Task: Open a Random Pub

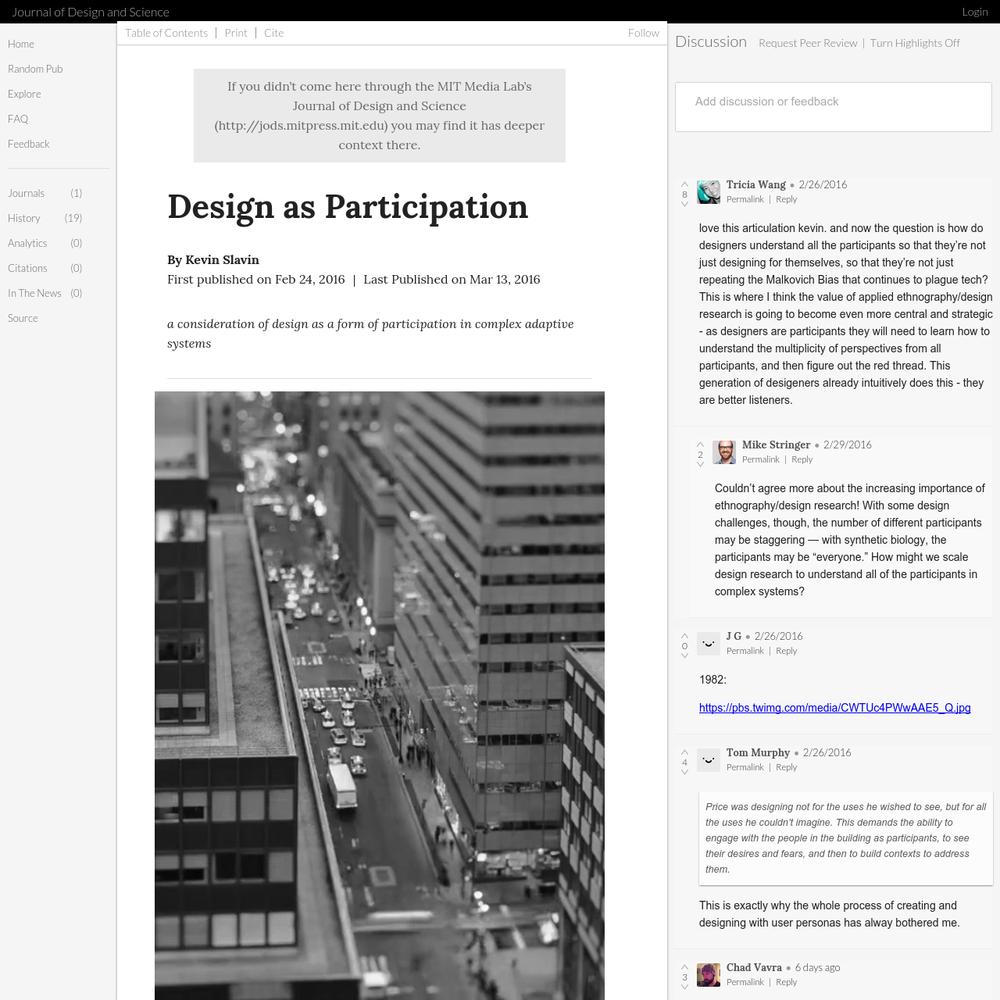Action: pyautogui.click(x=35, y=69)
